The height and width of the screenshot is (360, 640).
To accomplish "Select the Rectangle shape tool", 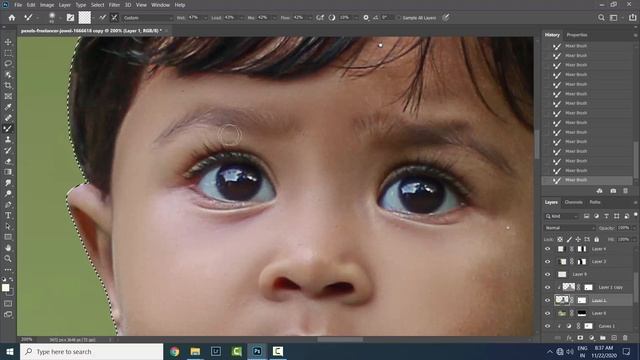I will click(x=8, y=237).
